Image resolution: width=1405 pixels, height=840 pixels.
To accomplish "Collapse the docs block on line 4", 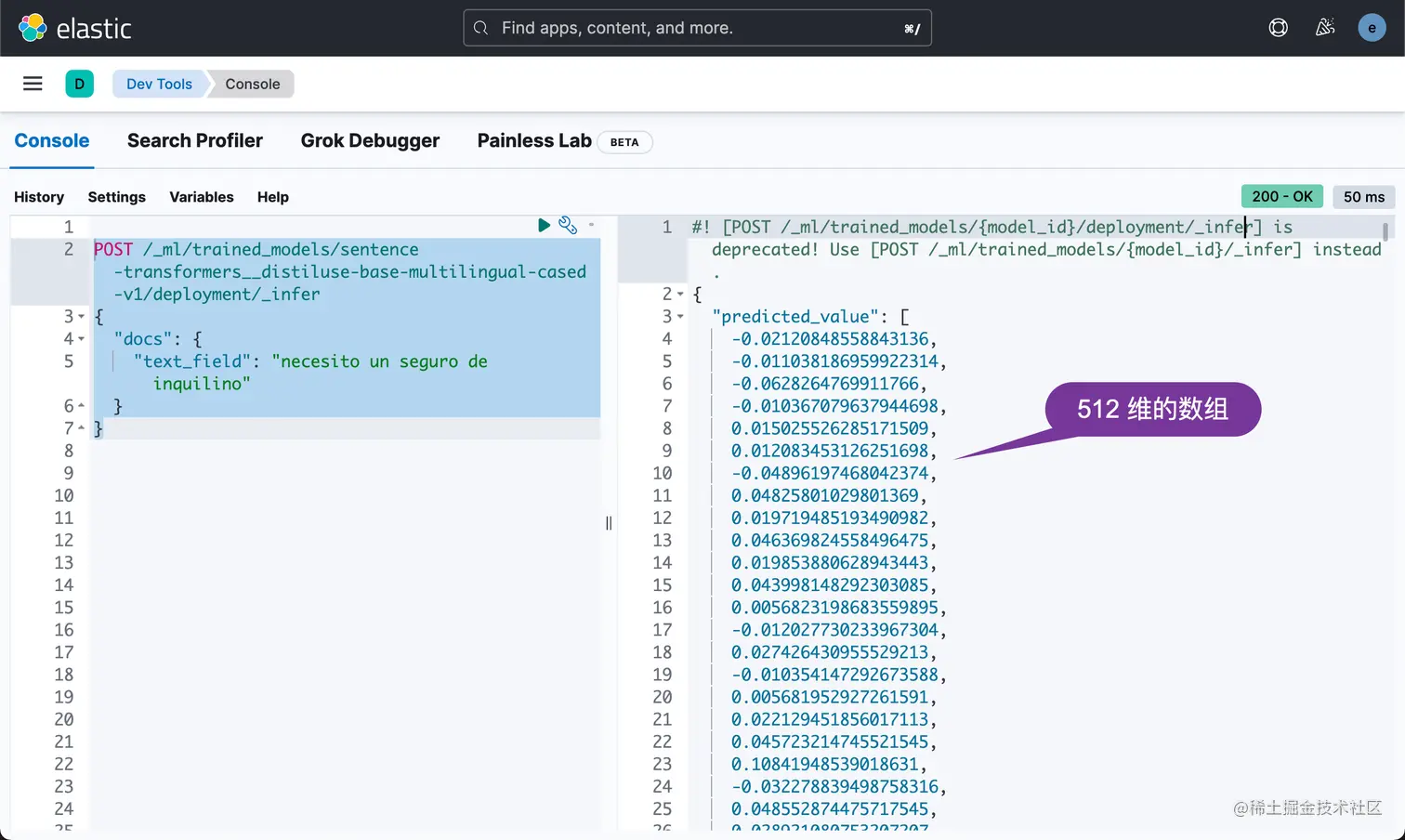I will [x=82, y=339].
